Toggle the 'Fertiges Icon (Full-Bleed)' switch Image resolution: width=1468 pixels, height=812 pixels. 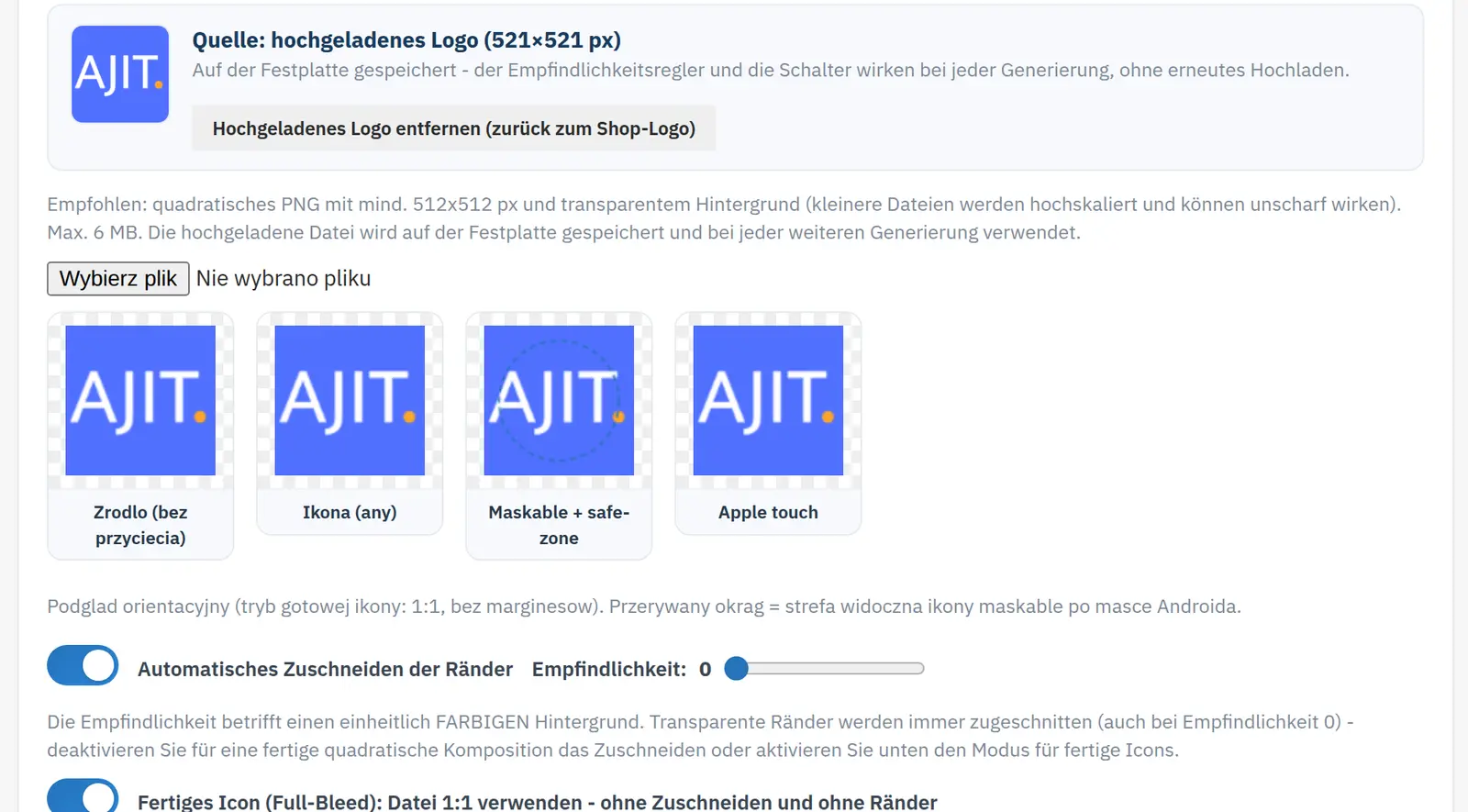pos(83,795)
